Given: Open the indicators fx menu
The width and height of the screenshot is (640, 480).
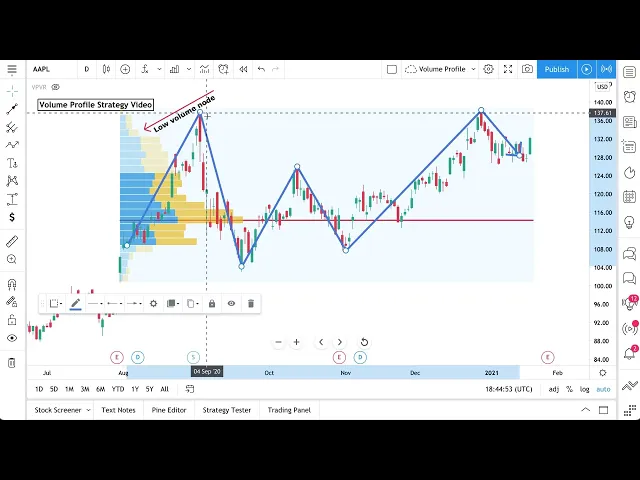Looking at the screenshot, I should 145,69.
